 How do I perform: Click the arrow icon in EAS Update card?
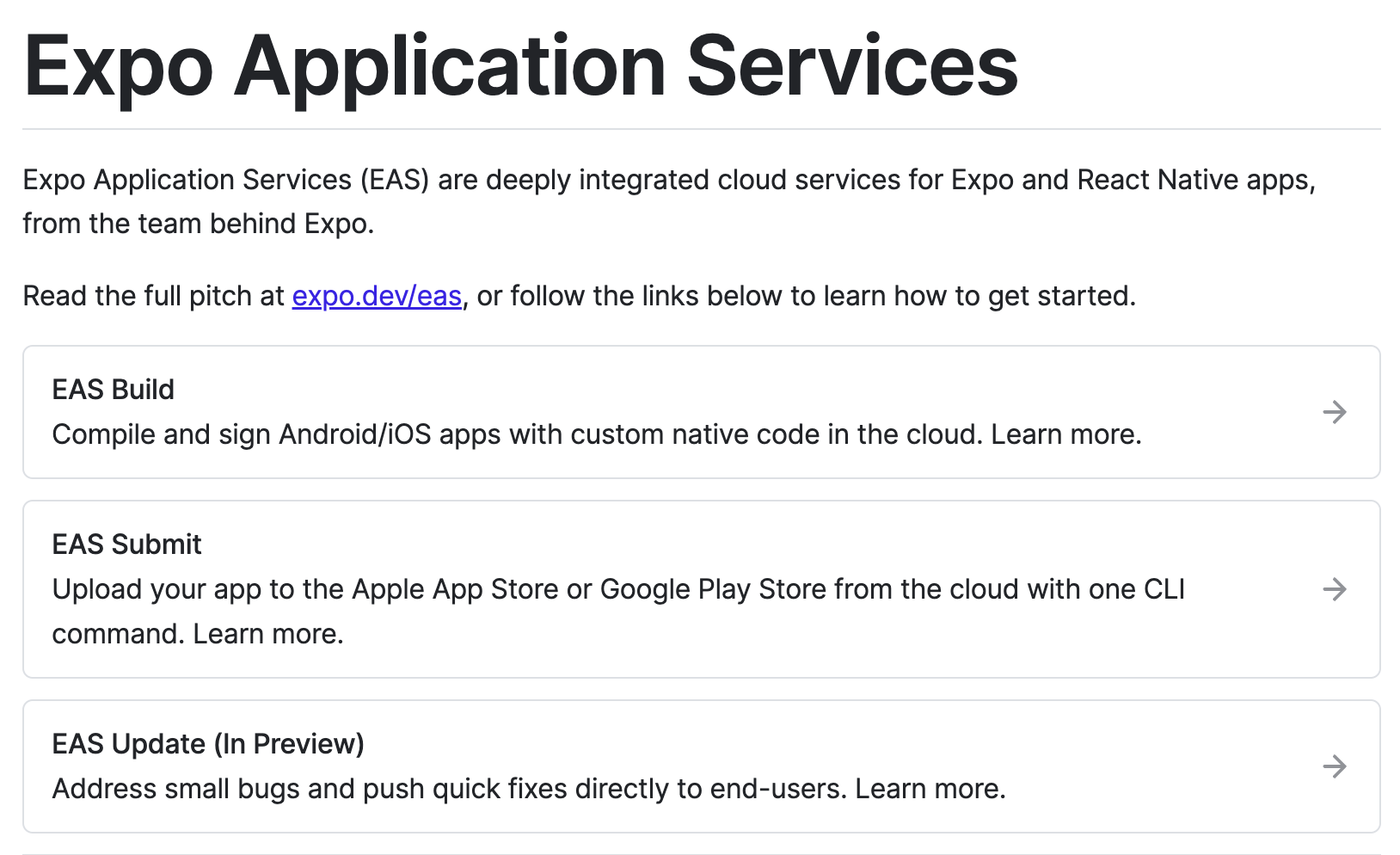click(1335, 766)
